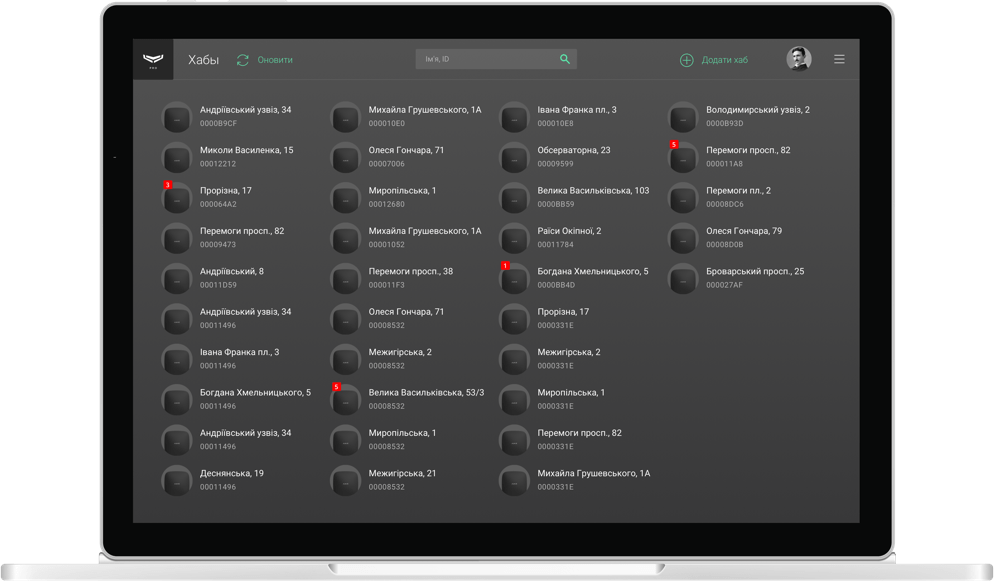This screenshot has width=994, height=581.
Task: Click the Ajax logo icon
Action: coord(153,60)
